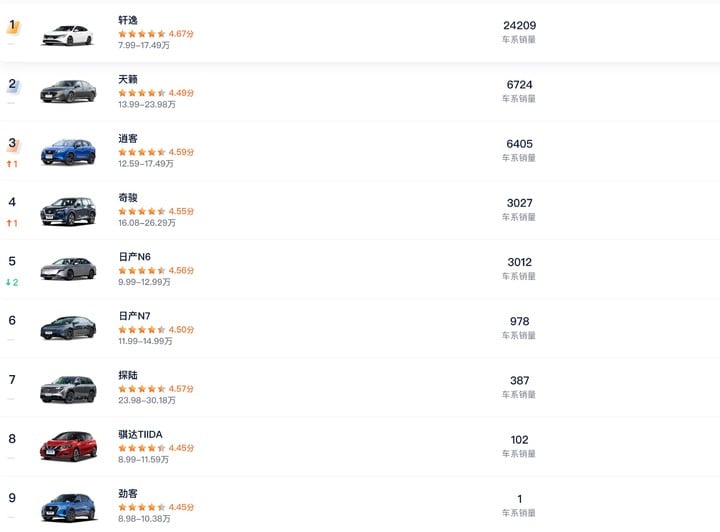The image size is (720, 532).
Task: Click the 日产N7 sedan image
Action: click(68, 328)
